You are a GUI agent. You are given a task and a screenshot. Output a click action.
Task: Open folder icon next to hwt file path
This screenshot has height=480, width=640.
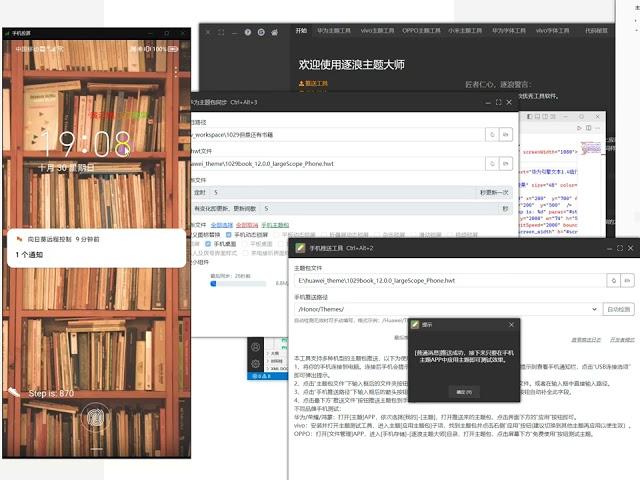click(x=505, y=163)
